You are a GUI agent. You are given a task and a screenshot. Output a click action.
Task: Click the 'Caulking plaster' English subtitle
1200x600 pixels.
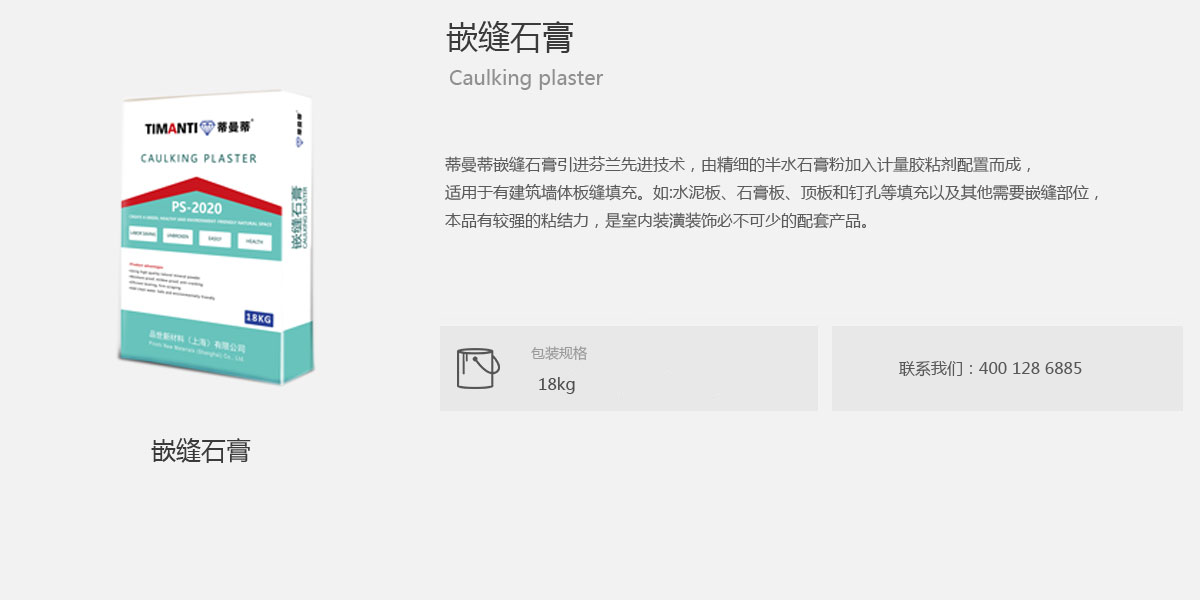tap(526, 78)
